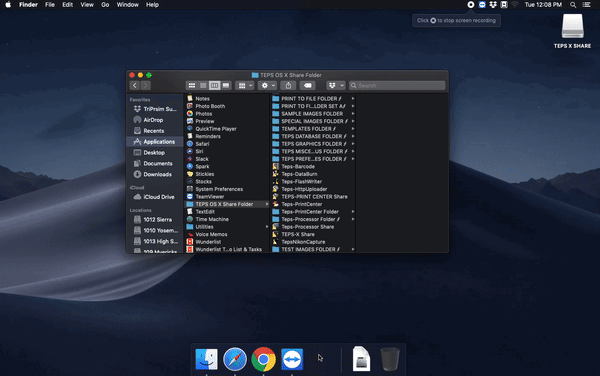600x376 pixels.
Task: Expand Teps-PrintCenter Folder arrow
Action: 353,212
